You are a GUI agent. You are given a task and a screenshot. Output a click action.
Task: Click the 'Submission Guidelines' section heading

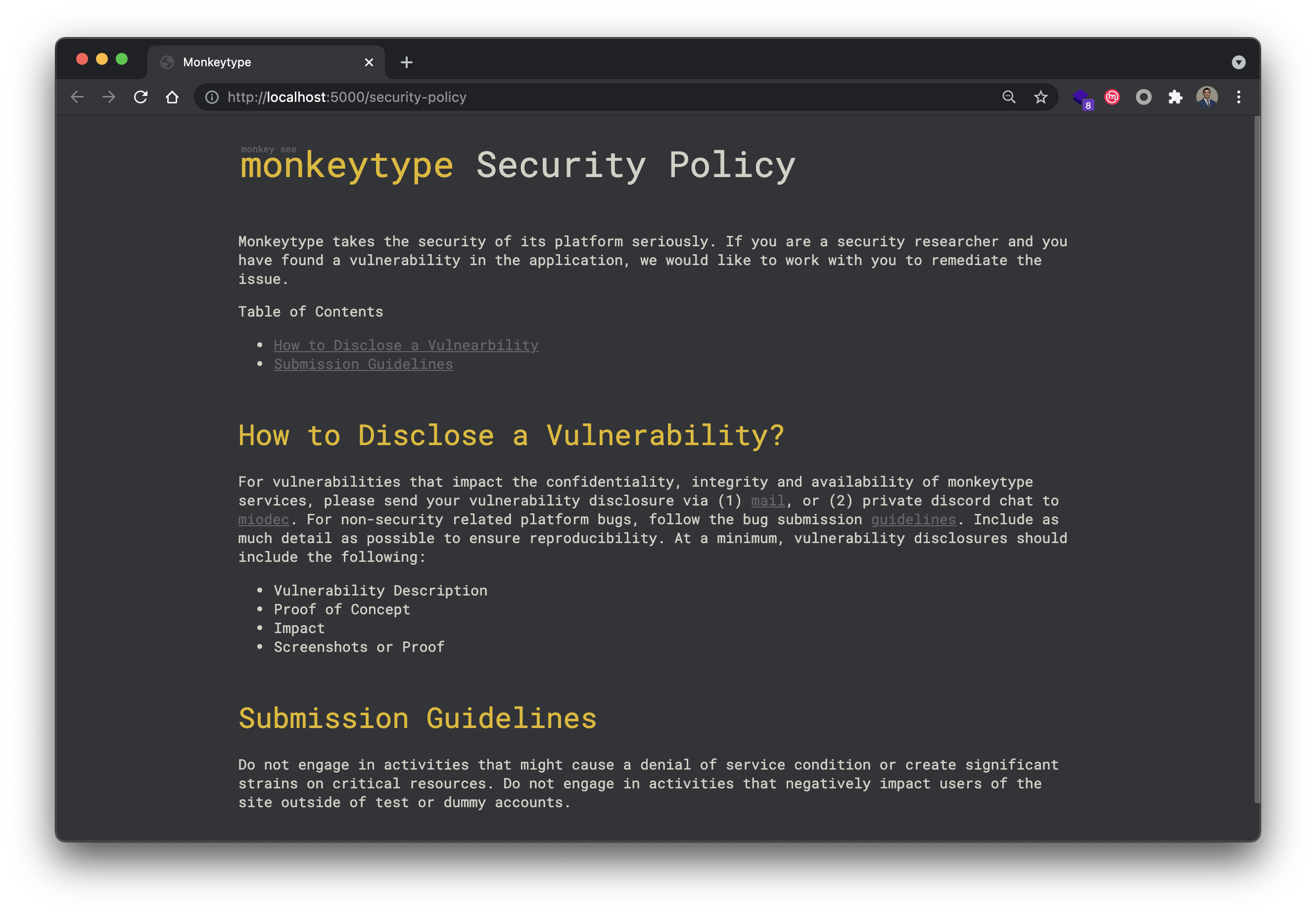coord(417,718)
